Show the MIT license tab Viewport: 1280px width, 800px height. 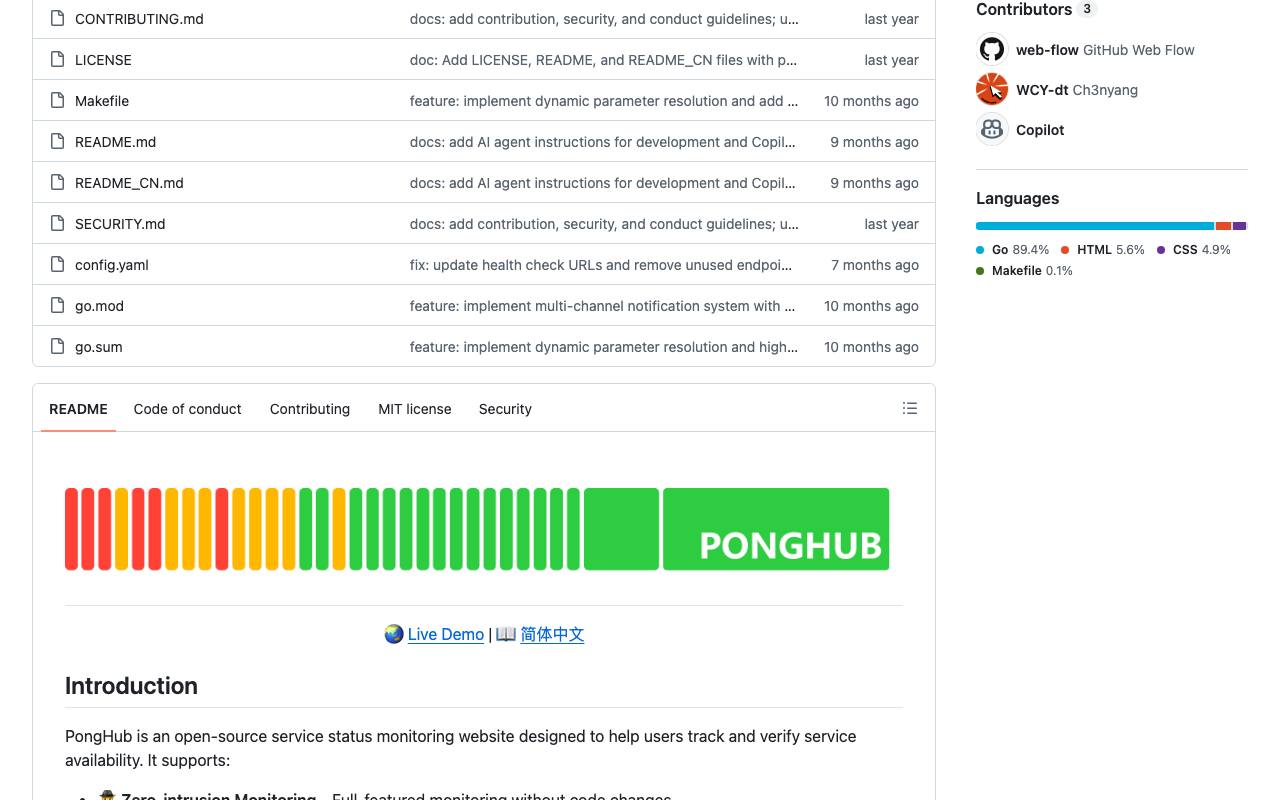(x=415, y=408)
